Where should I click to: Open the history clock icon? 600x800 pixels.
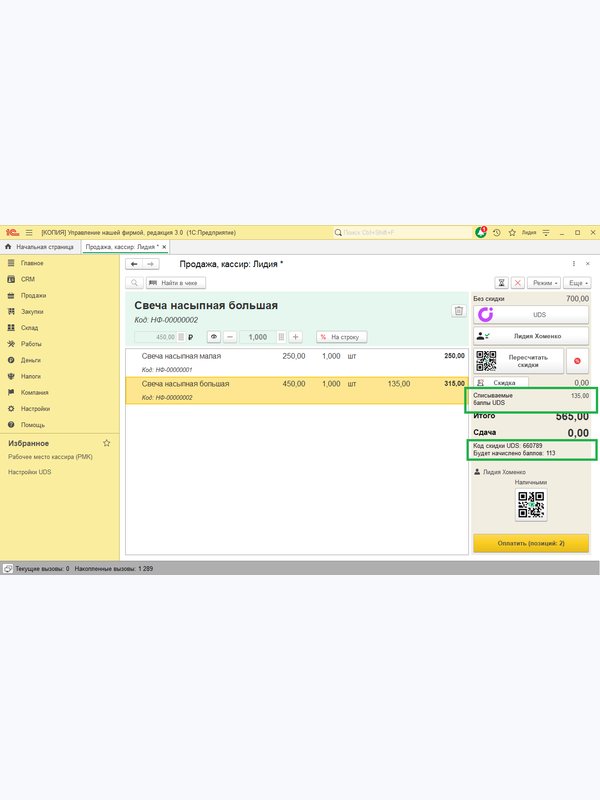pyautogui.click(x=496, y=233)
